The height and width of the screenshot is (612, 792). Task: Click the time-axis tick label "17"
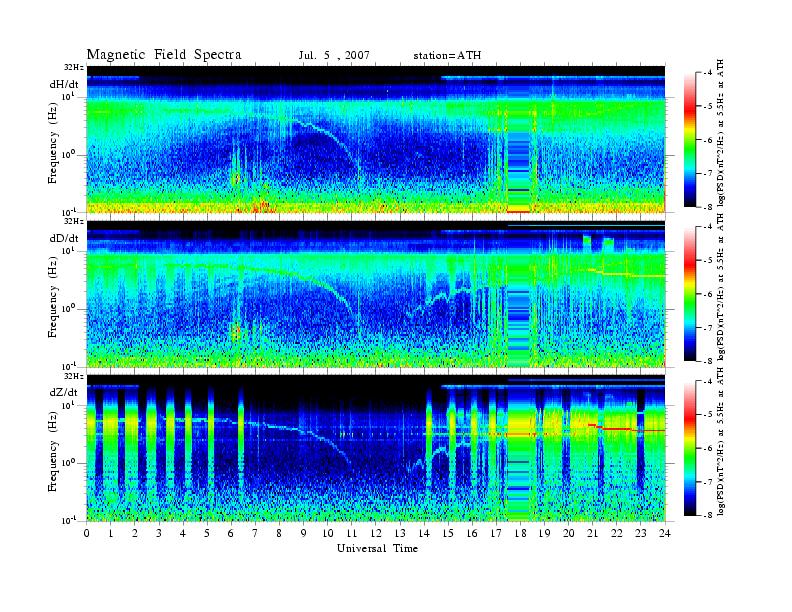pyautogui.click(x=497, y=533)
